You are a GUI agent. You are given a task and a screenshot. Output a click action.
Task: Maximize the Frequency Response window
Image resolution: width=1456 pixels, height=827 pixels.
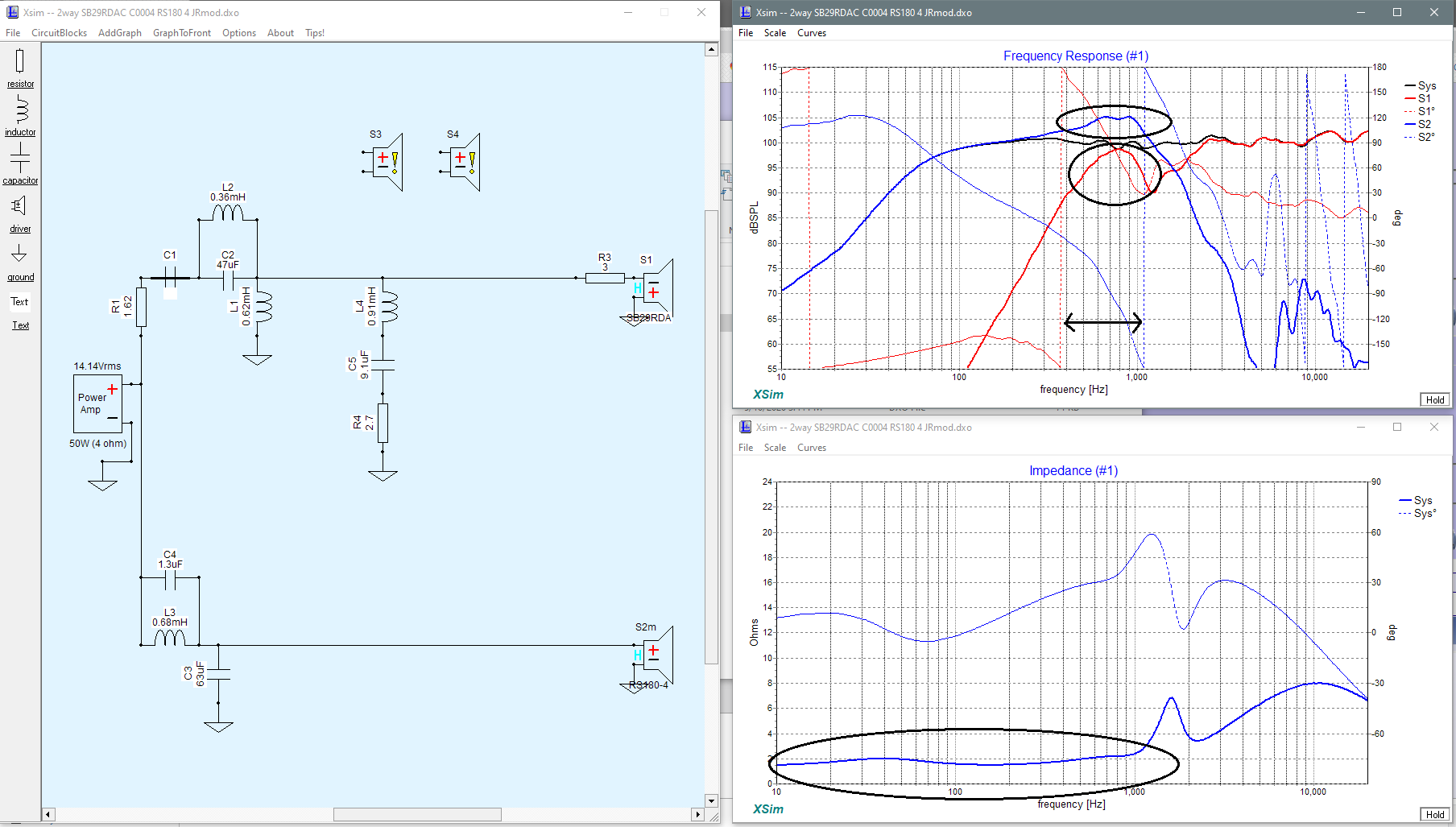pos(1397,12)
